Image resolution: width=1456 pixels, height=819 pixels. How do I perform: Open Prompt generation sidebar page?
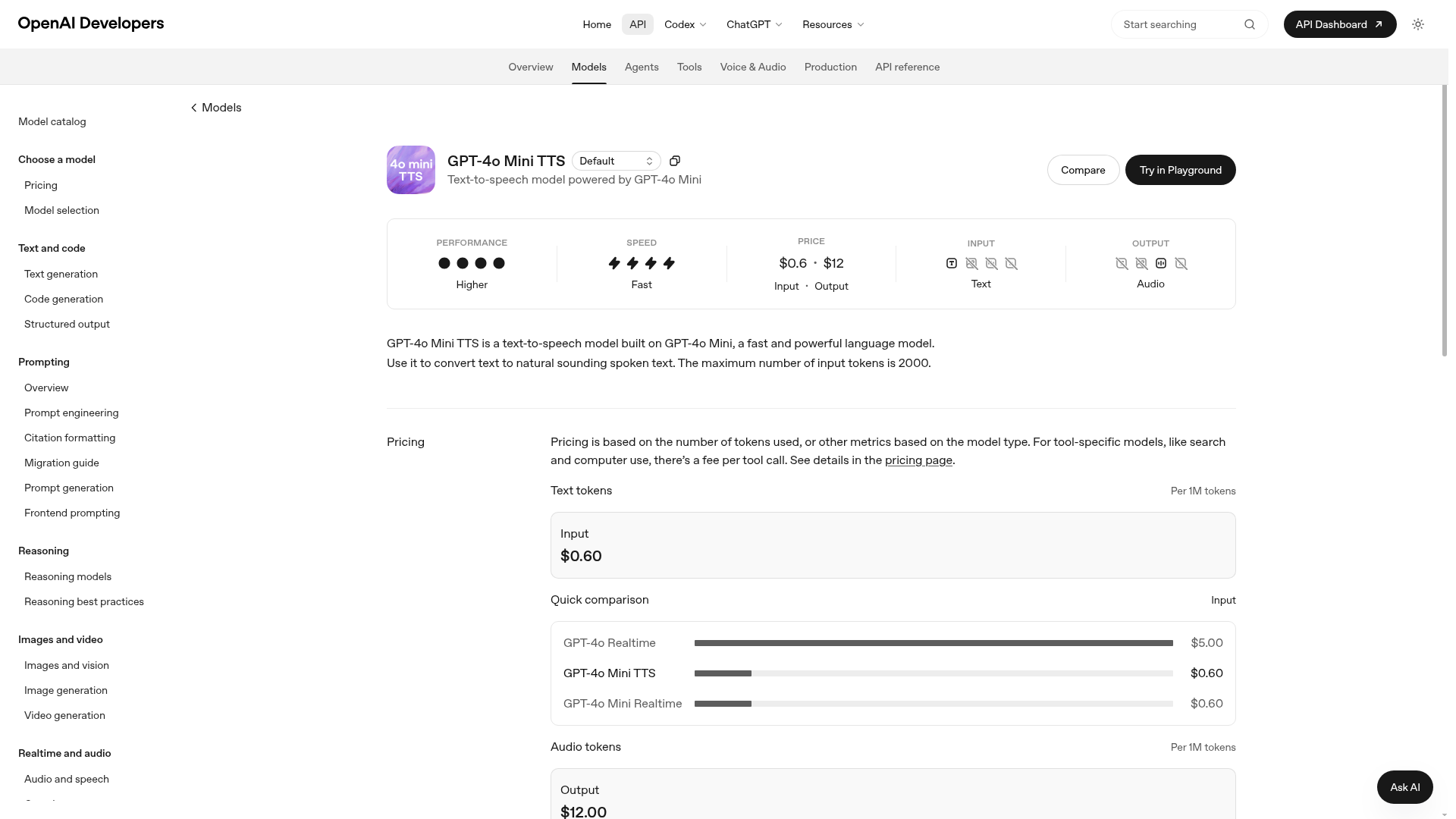tap(69, 488)
